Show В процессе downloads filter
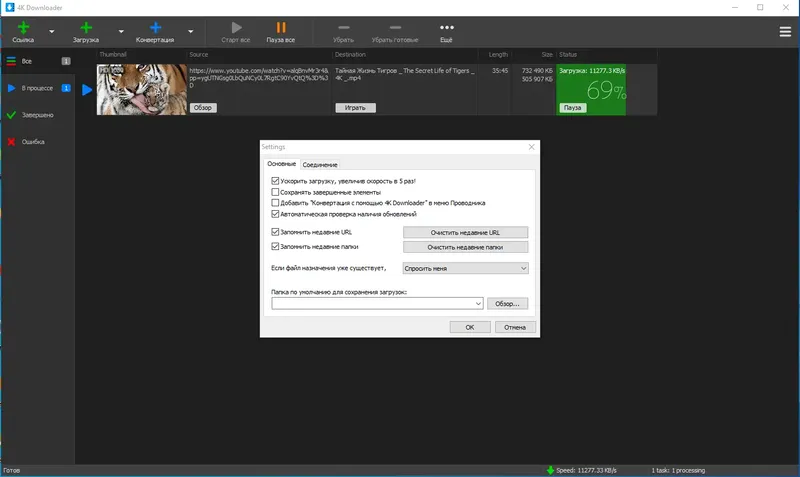The height and width of the screenshot is (477, 800). pyautogui.click(x=38, y=88)
